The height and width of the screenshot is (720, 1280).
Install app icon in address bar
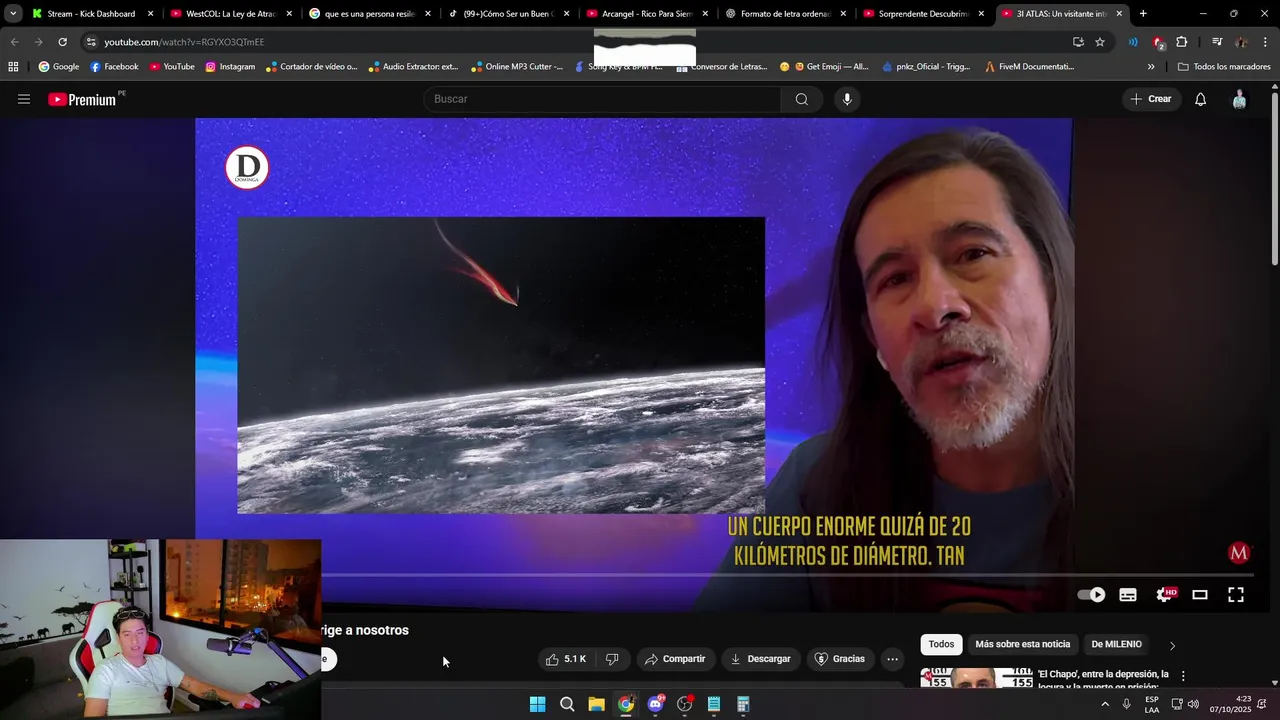[1078, 42]
